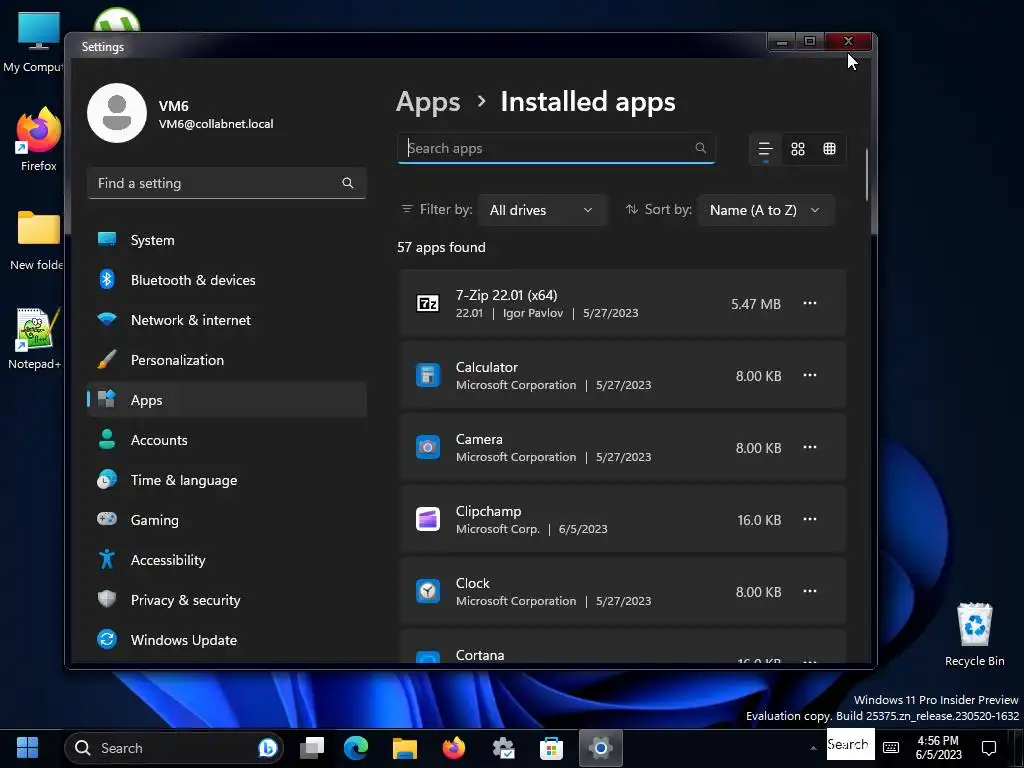Select Notepad++ desktop shortcut

35,339
